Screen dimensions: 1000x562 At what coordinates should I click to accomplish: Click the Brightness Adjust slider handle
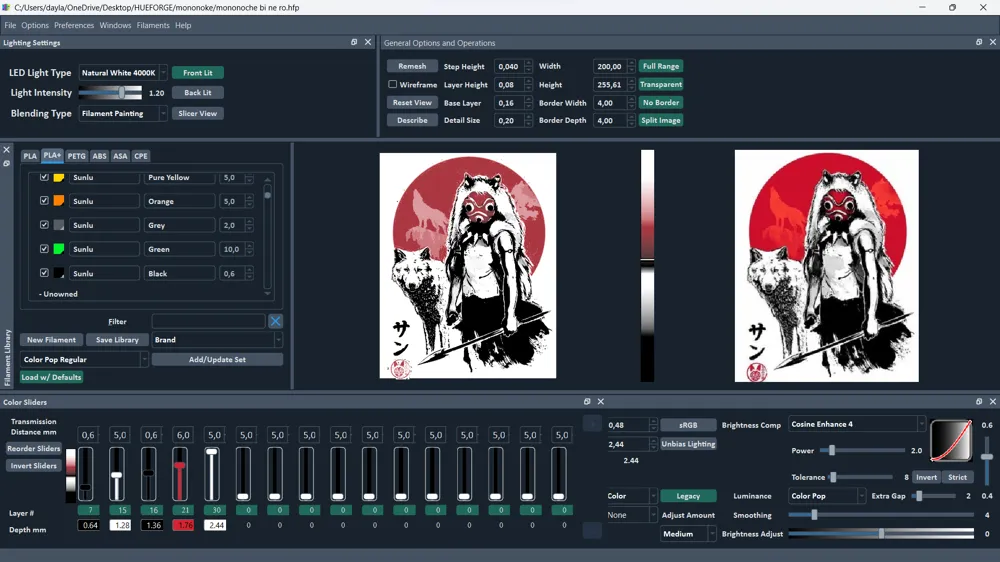881,534
